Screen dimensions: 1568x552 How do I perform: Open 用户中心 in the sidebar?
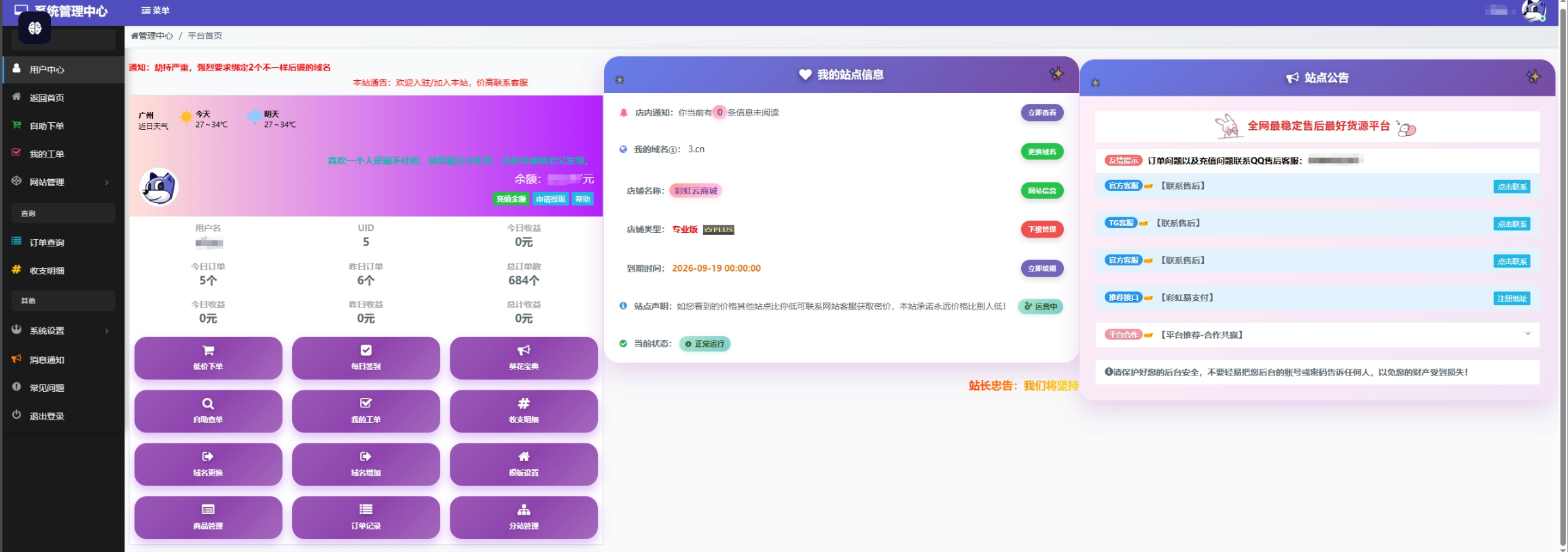[x=63, y=69]
